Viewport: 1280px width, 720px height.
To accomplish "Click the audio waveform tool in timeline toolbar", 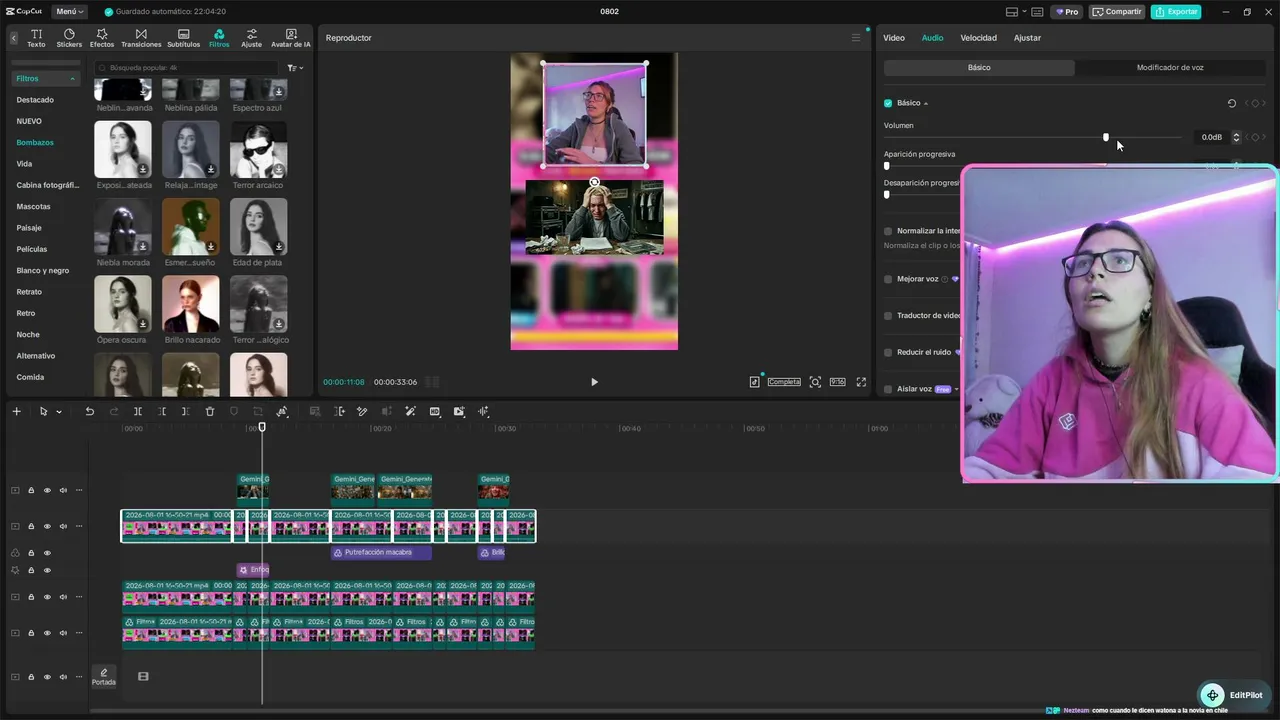I will 483,411.
